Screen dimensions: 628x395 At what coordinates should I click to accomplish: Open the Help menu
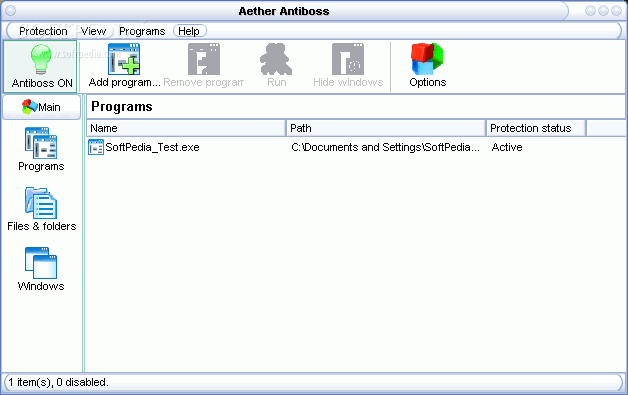[x=189, y=31]
